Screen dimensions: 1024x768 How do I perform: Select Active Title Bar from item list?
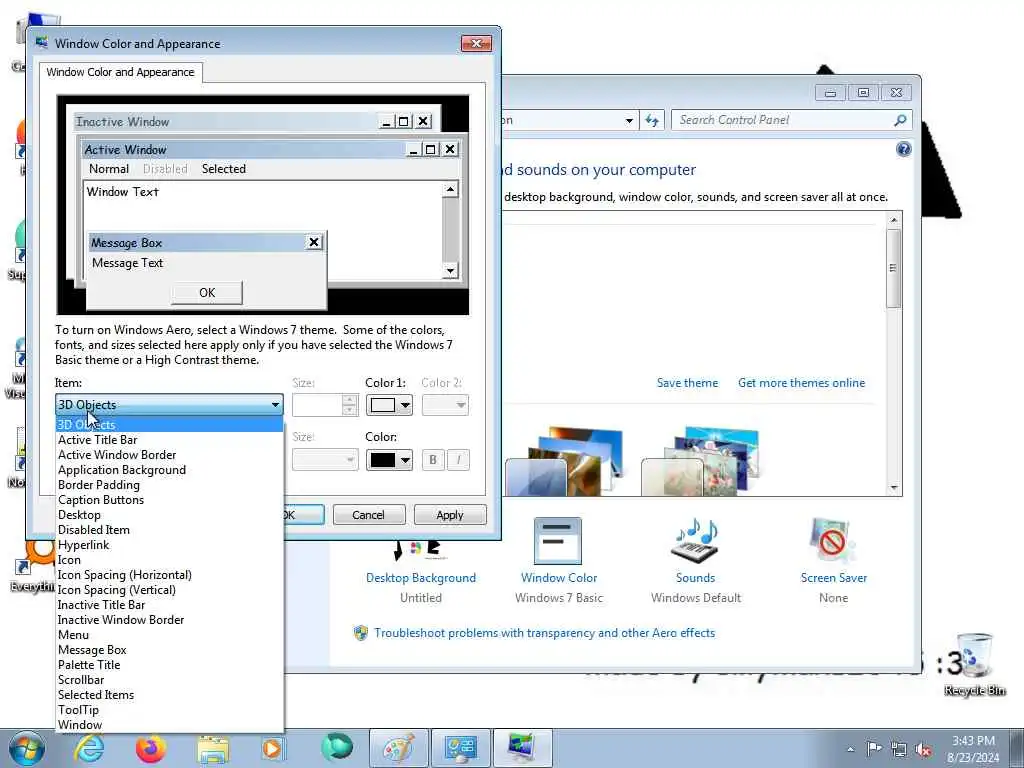pos(170,440)
